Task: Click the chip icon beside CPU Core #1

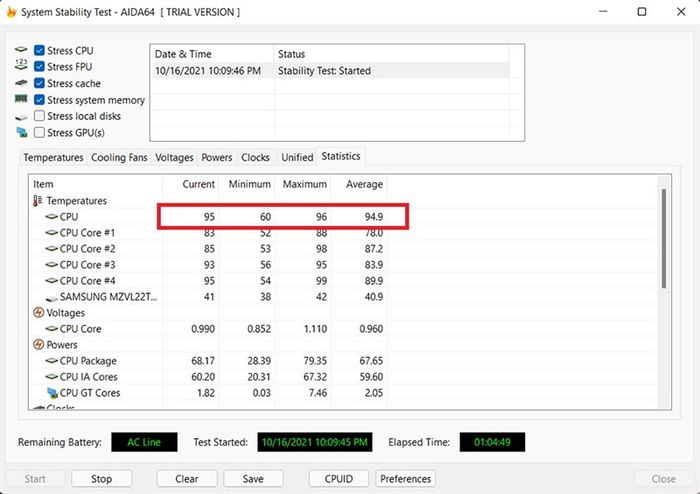Action: click(x=52, y=233)
